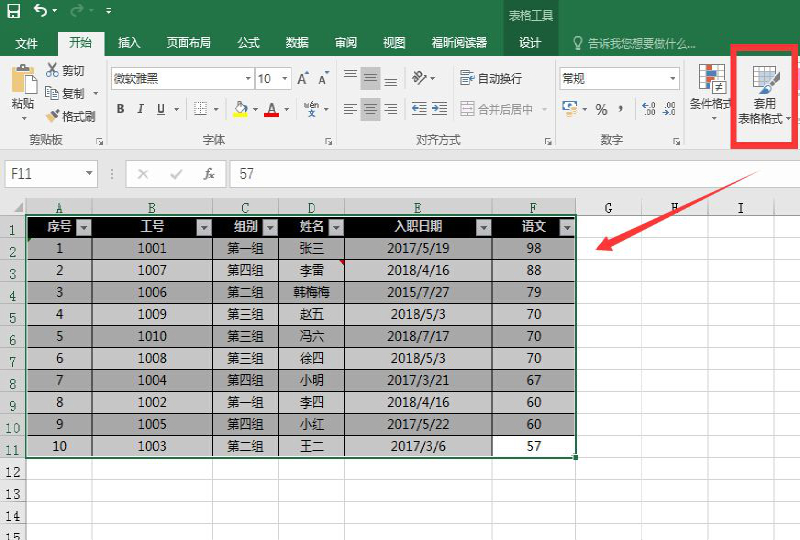Click the Cut (剪切) scissors icon

pos(52,70)
